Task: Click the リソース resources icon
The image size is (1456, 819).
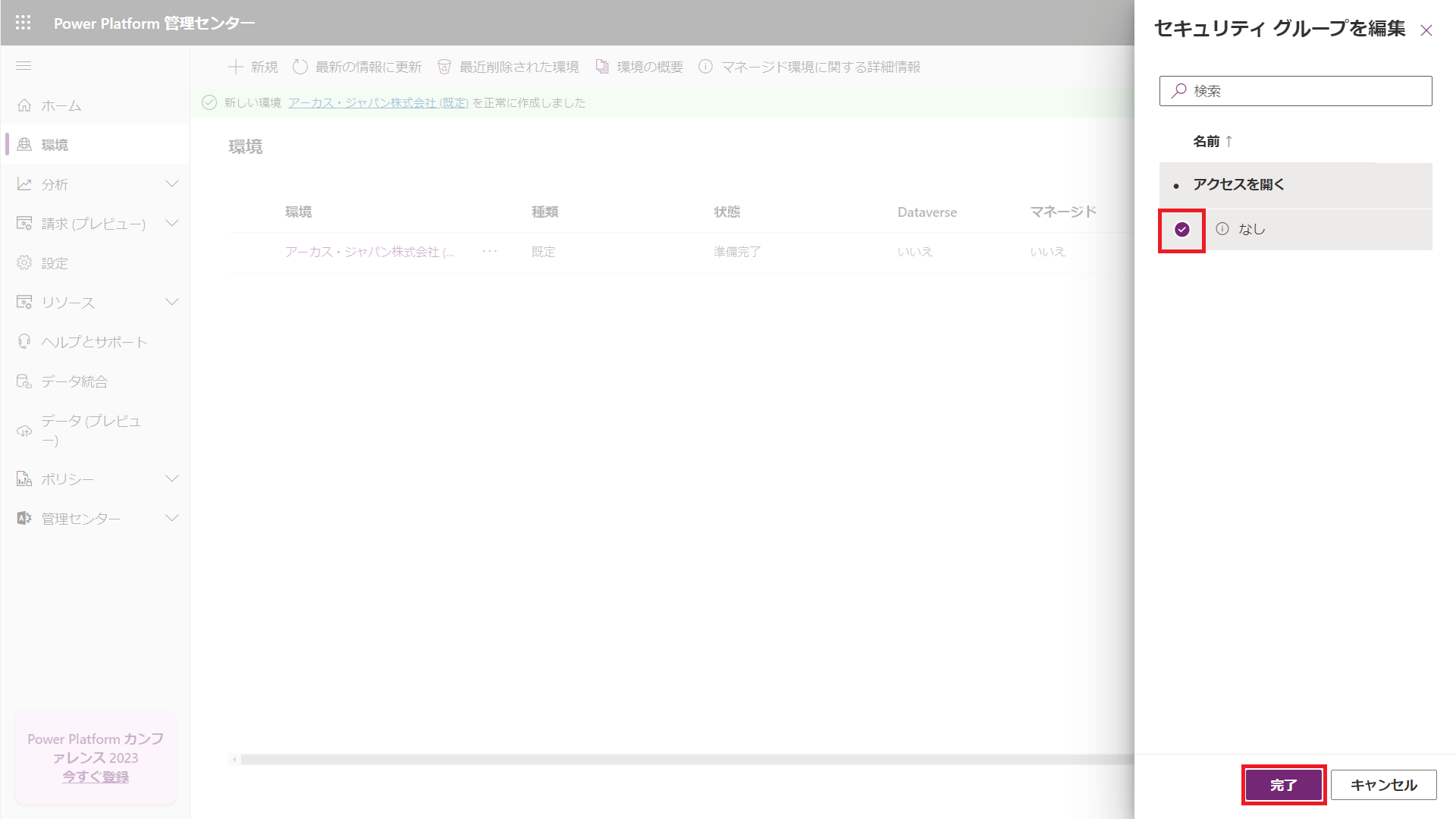Action: (24, 303)
